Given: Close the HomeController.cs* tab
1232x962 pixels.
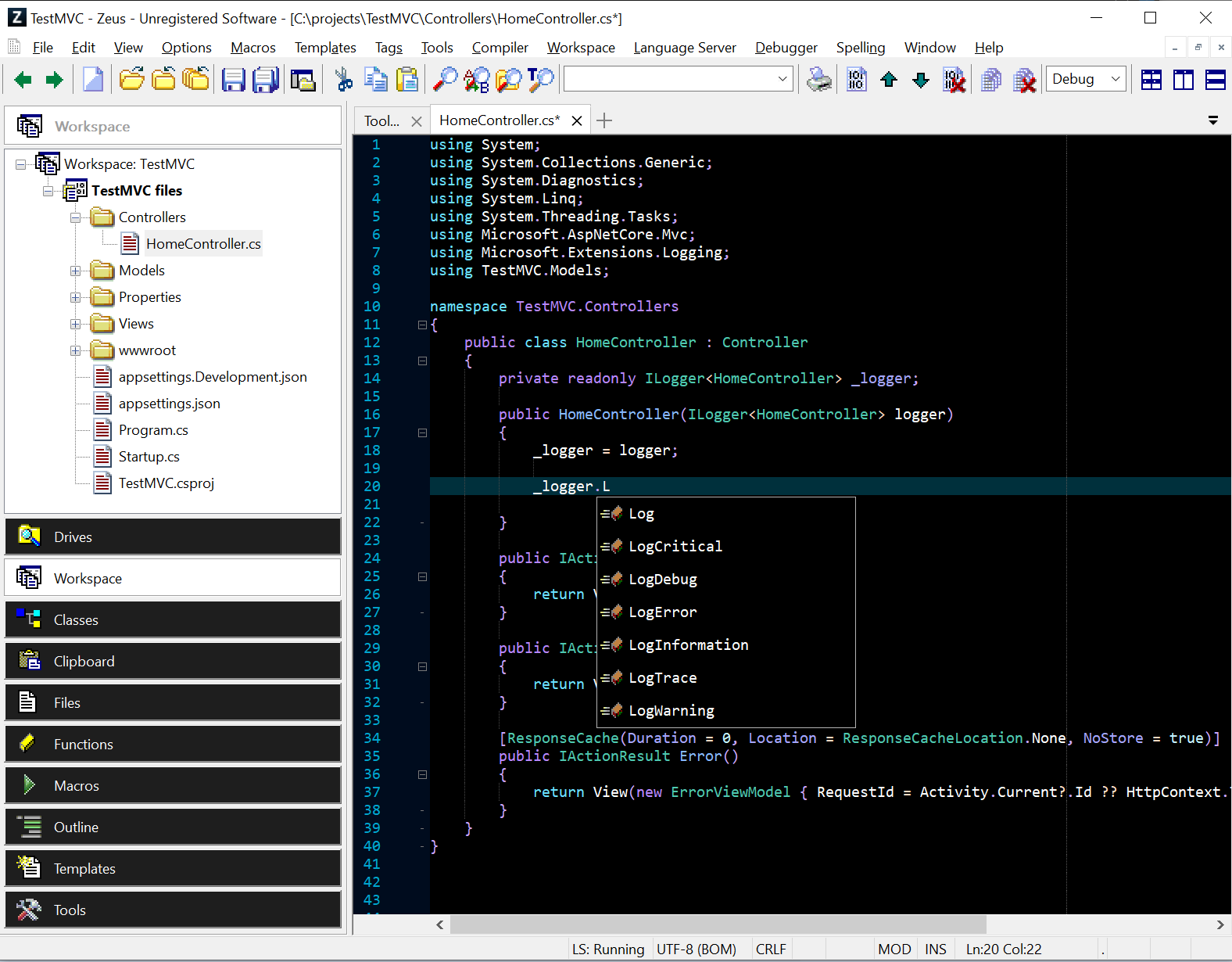Looking at the screenshot, I should click(577, 120).
